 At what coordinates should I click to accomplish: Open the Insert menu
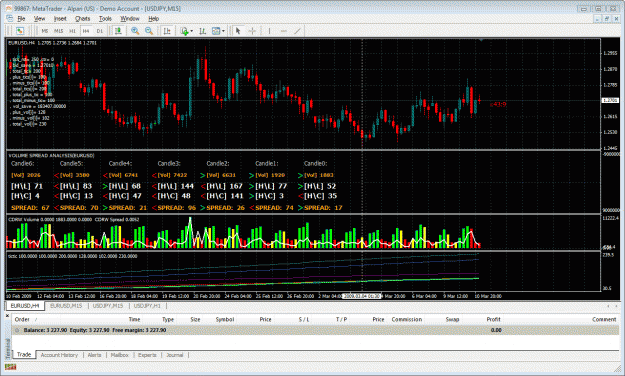(x=60, y=18)
